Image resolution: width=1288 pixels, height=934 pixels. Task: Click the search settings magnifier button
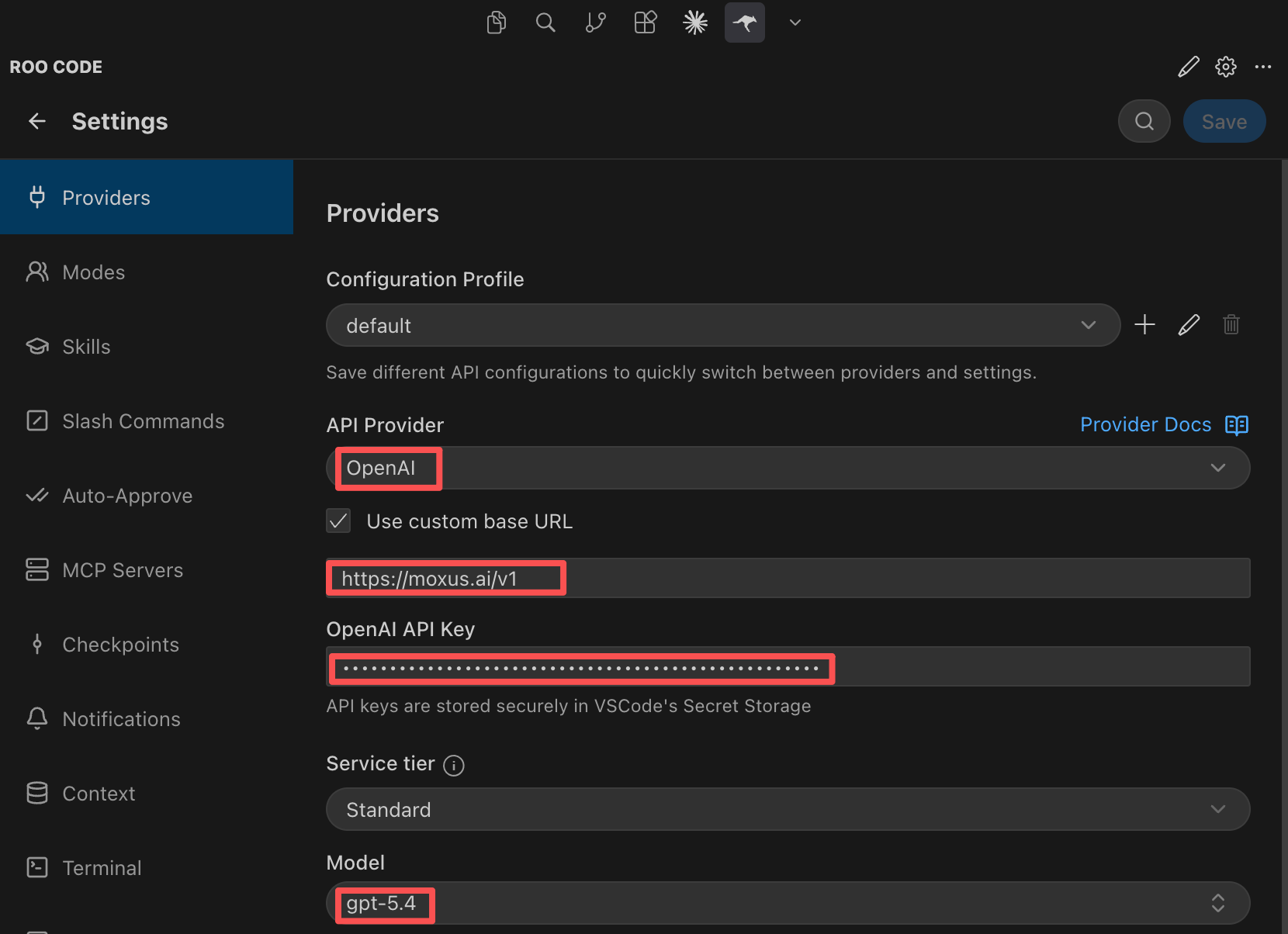(1144, 121)
